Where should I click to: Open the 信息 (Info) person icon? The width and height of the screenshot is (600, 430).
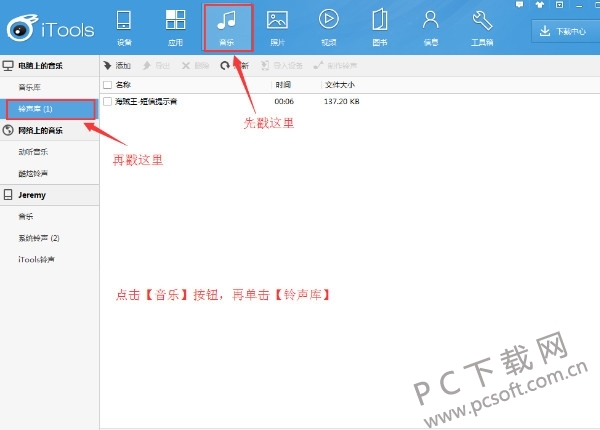point(431,26)
